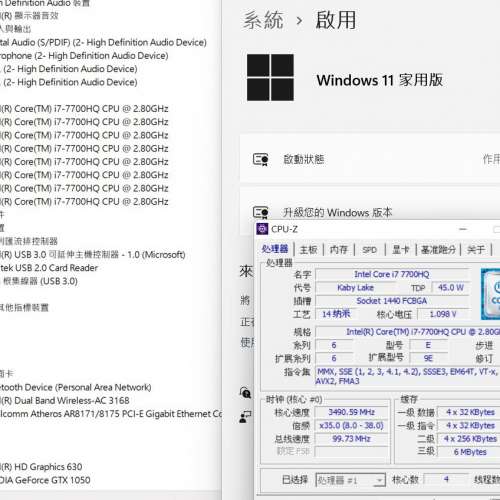Select the Microphone (2- High Definition Audio Device) entry
Screen dimensions: 500x500
coord(83,56)
